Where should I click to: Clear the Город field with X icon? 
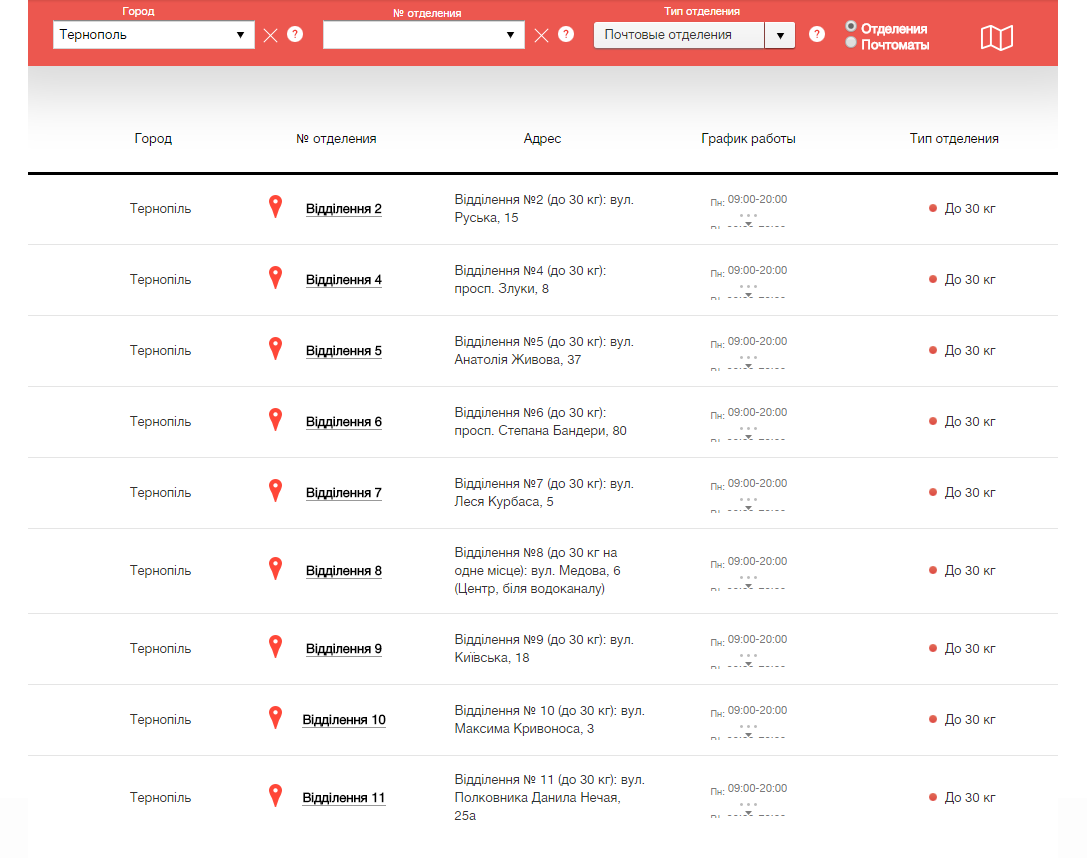[x=271, y=35]
